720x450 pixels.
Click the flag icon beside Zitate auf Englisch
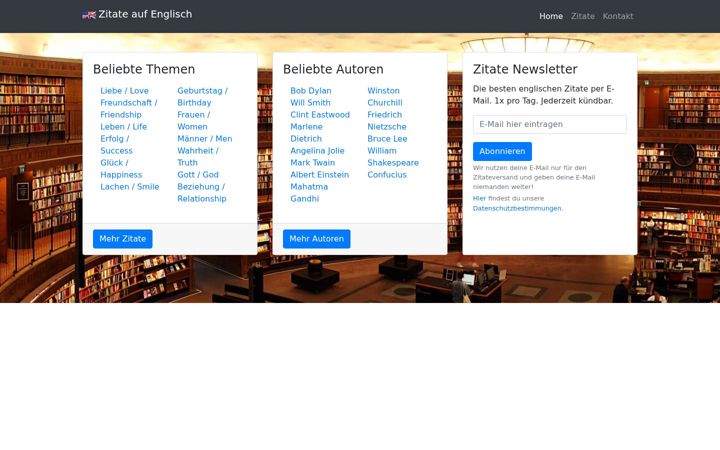89,15
